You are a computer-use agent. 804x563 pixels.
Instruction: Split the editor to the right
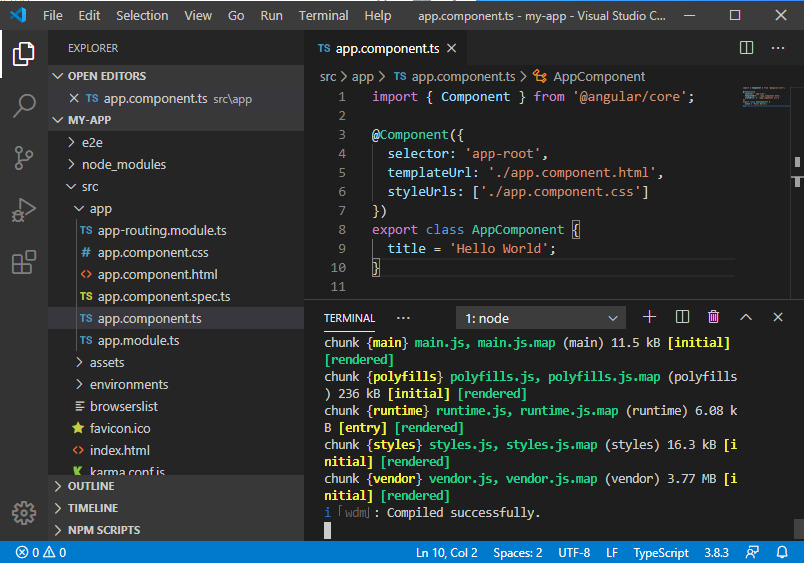tap(747, 48)
